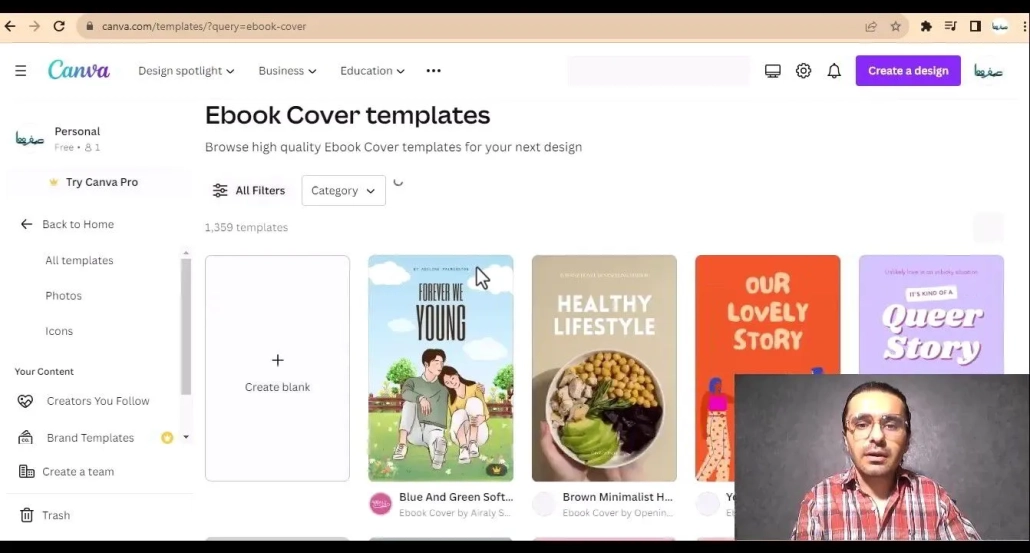Viewport: 1030px width, 553px height.
Task: Open the hamburger main menu
Action: click(20, 71)
